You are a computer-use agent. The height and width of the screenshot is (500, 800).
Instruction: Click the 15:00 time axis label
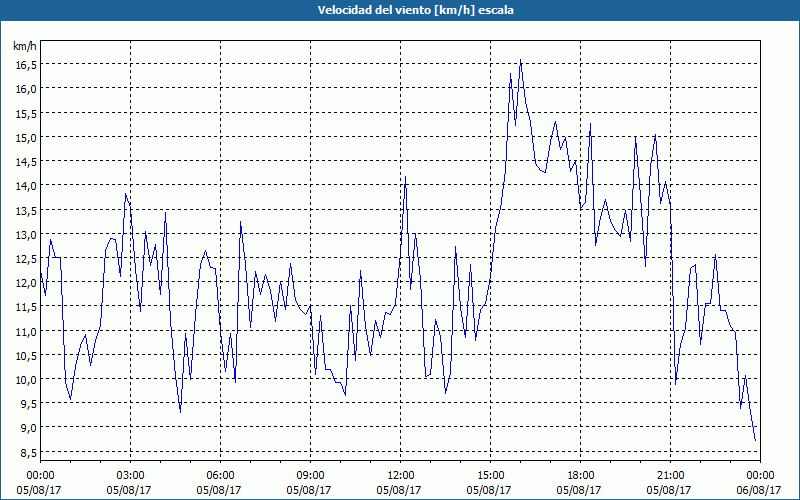coord(490,476)
